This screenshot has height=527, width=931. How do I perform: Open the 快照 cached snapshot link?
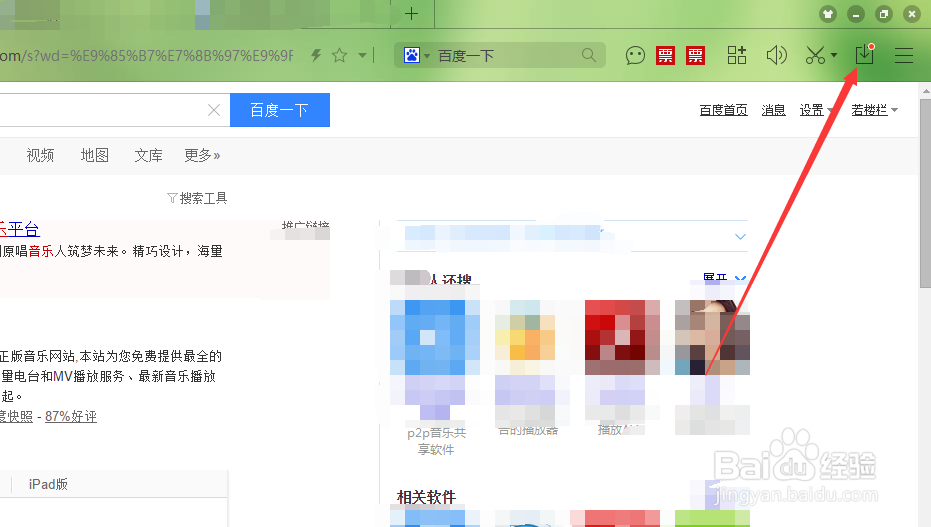click(17, 417)
